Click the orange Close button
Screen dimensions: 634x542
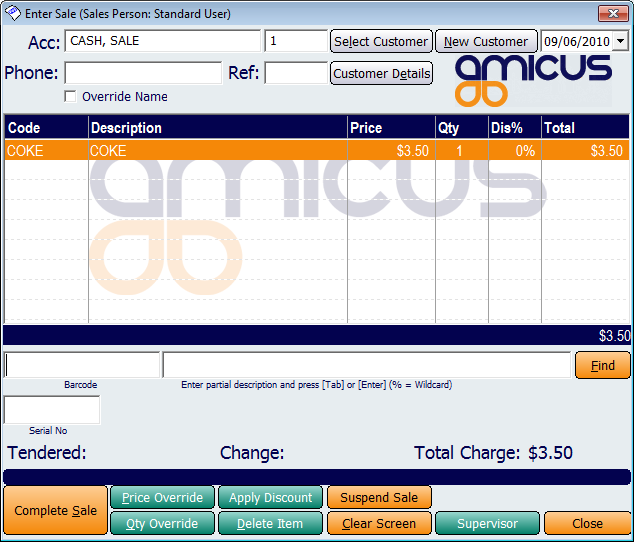pos(588,523)
